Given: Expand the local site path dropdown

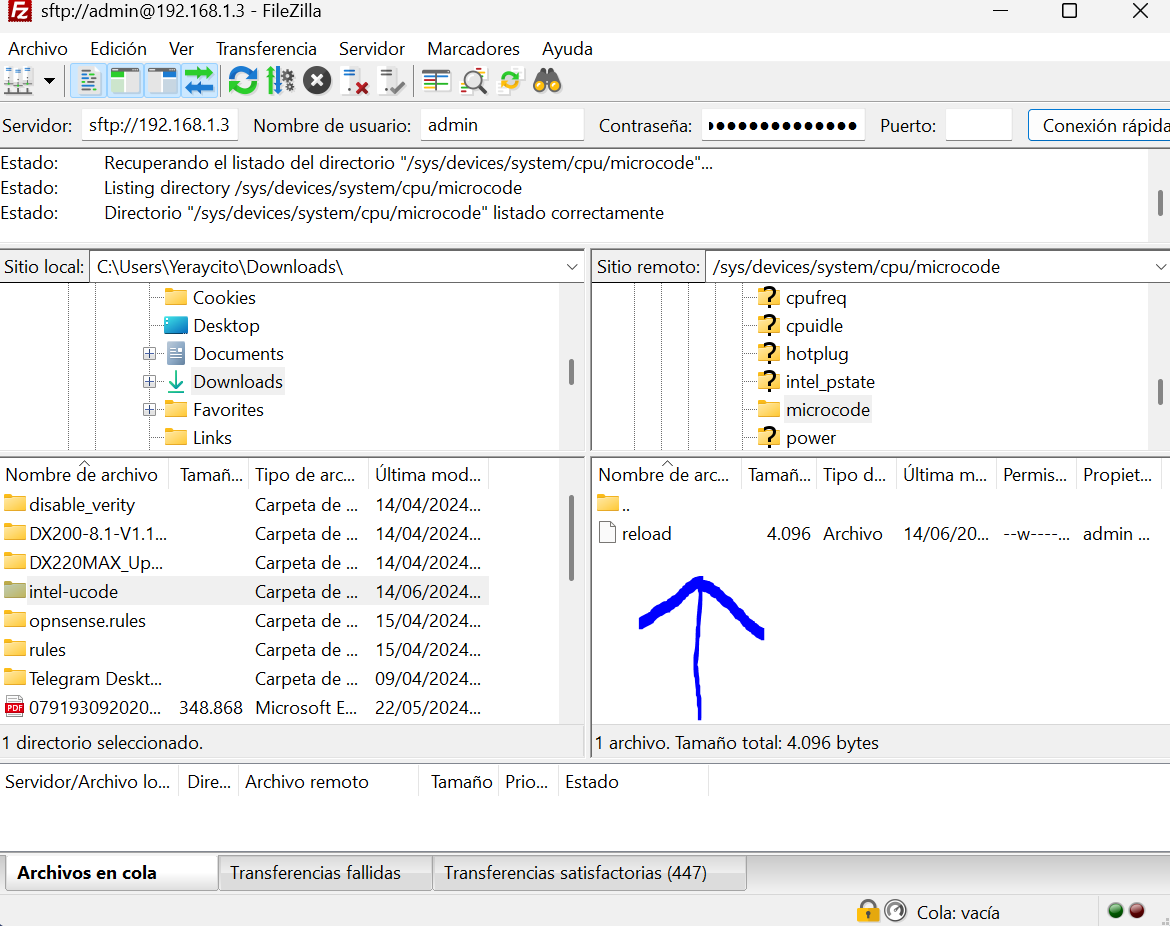Looking at the screenshot, I should [x=572, y=267].
